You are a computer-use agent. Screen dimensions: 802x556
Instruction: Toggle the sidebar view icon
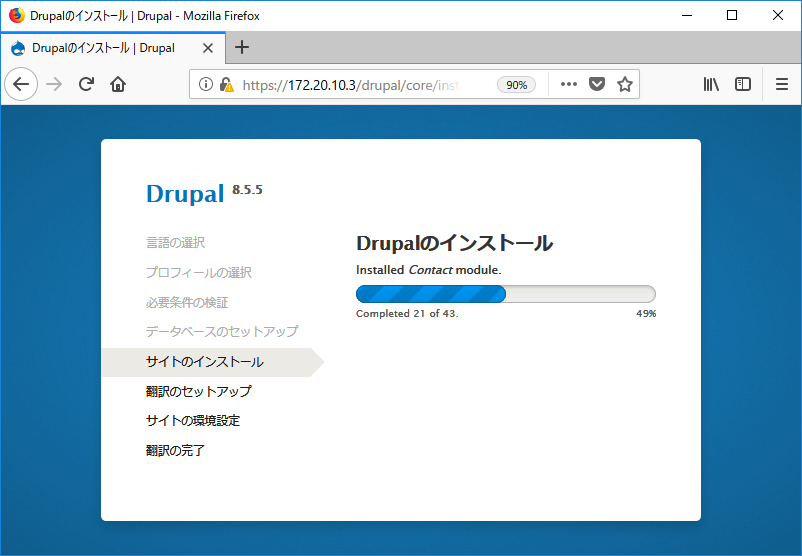pos(743,84)
